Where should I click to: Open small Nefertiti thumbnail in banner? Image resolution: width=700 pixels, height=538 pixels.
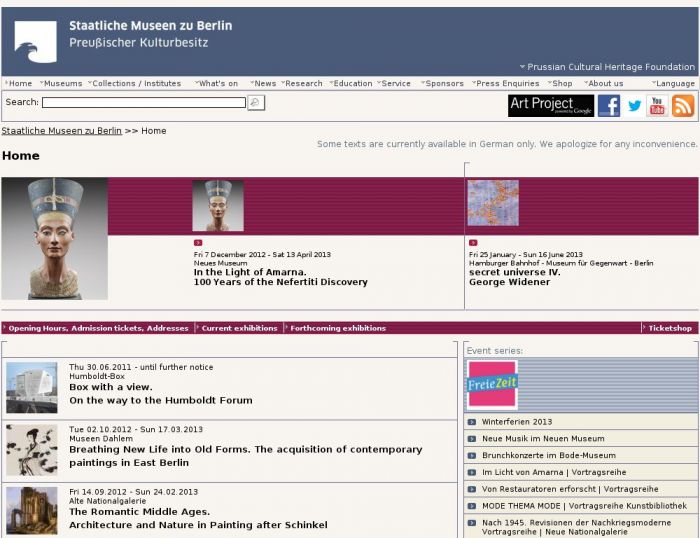218,205
